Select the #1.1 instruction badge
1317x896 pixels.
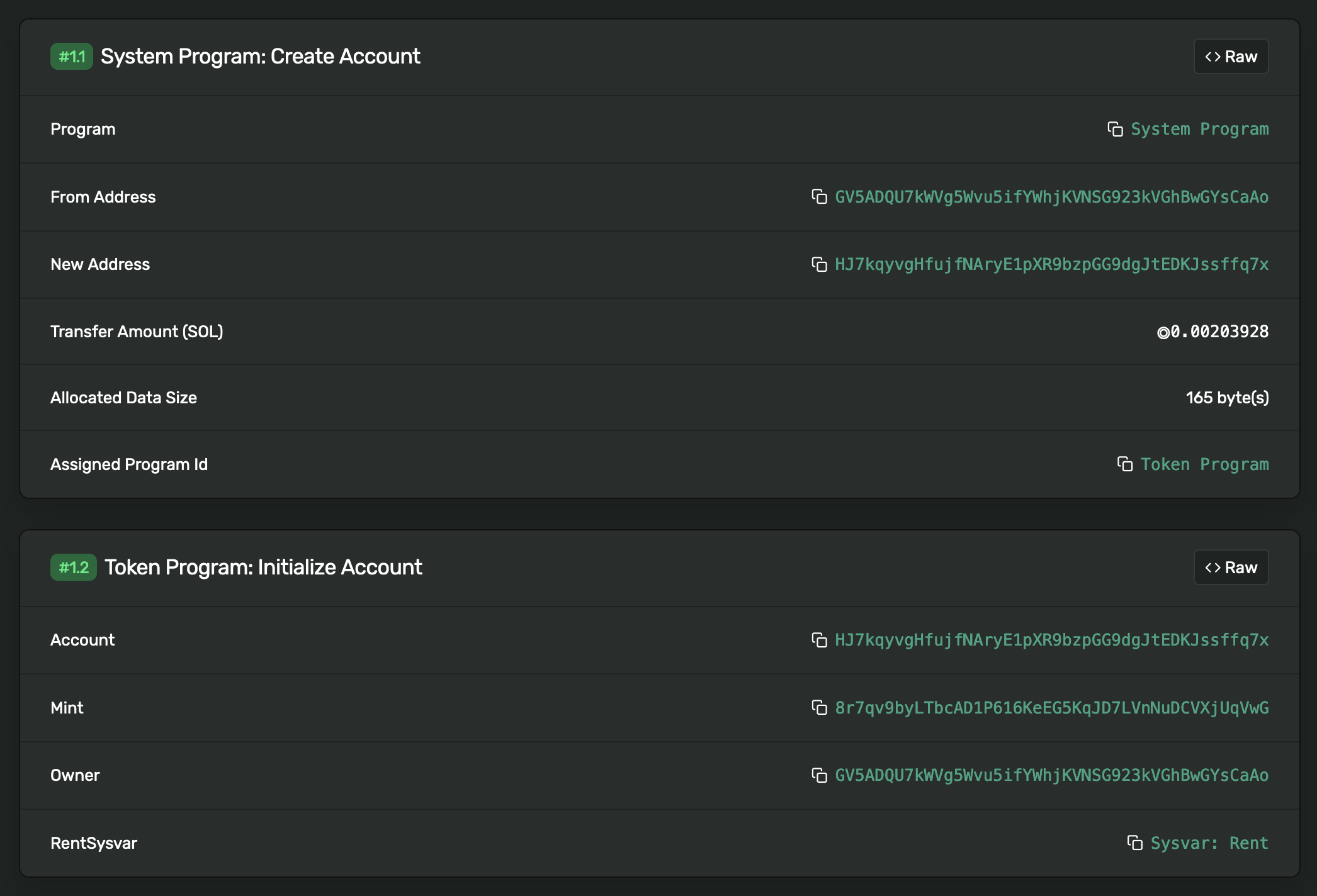coord(72,56)
